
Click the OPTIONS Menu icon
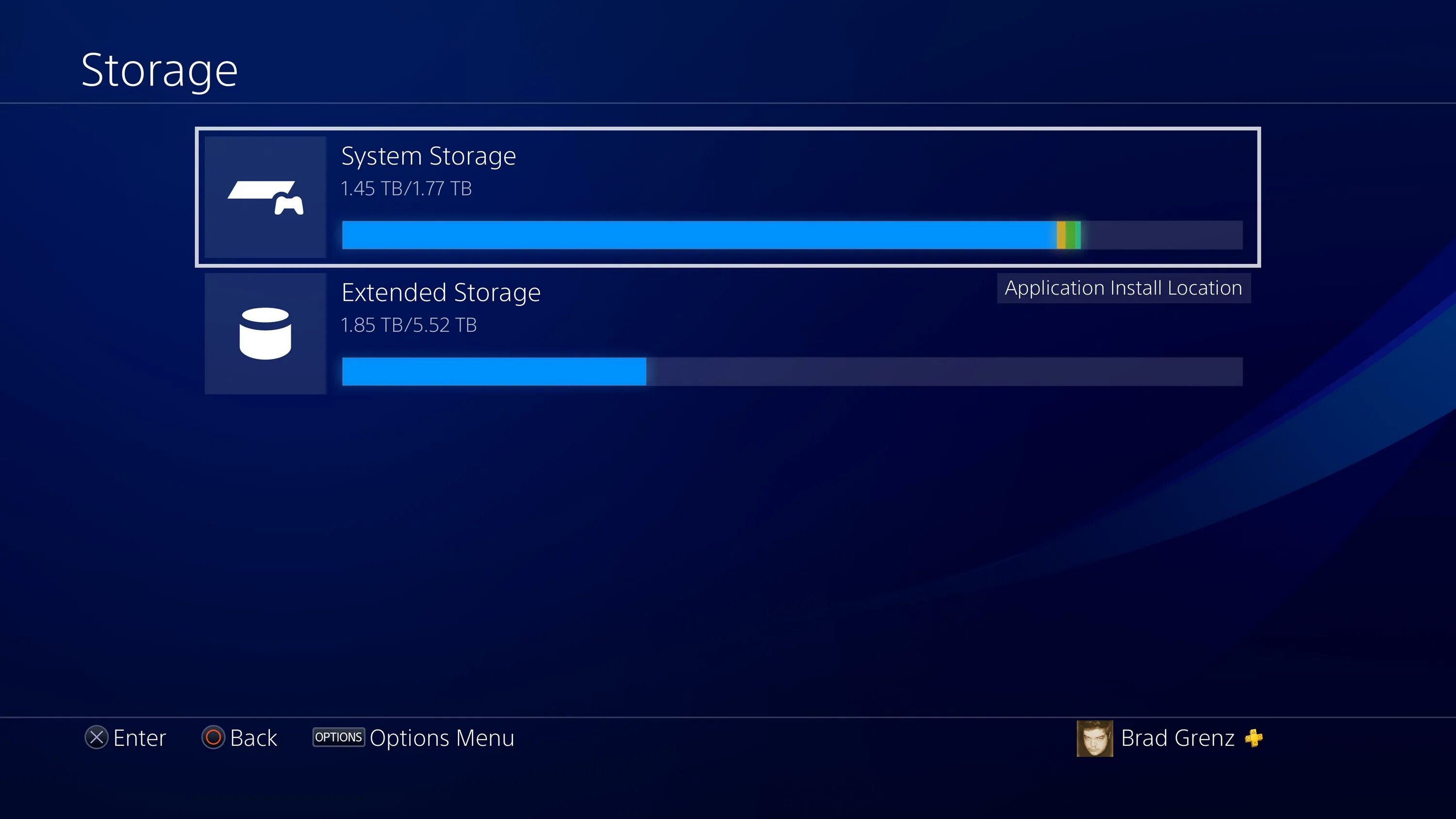click(x=337, y=737)
